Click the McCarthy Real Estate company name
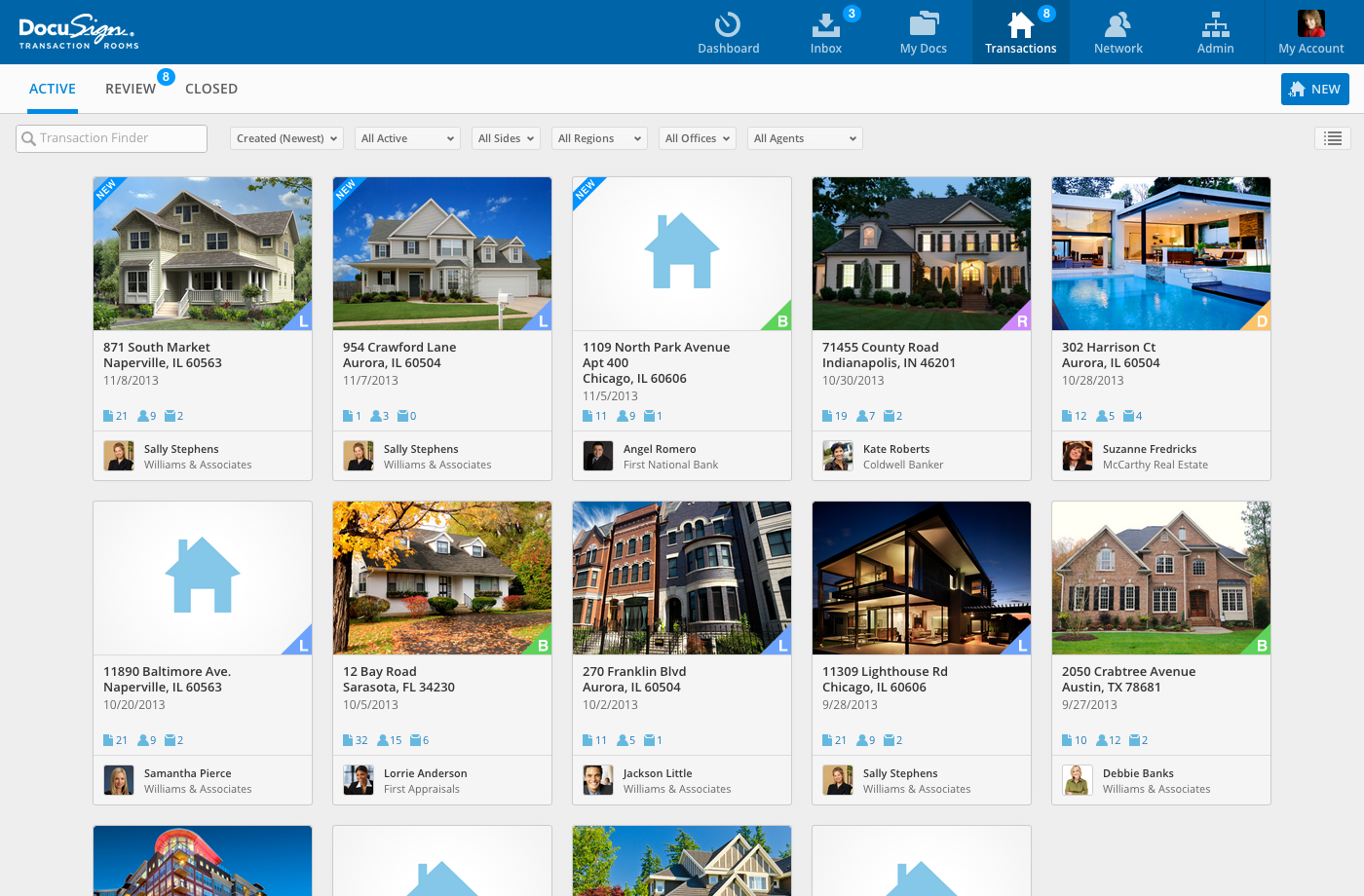The height and width of the screenshot is (896, 1364). pos(1155,465)
